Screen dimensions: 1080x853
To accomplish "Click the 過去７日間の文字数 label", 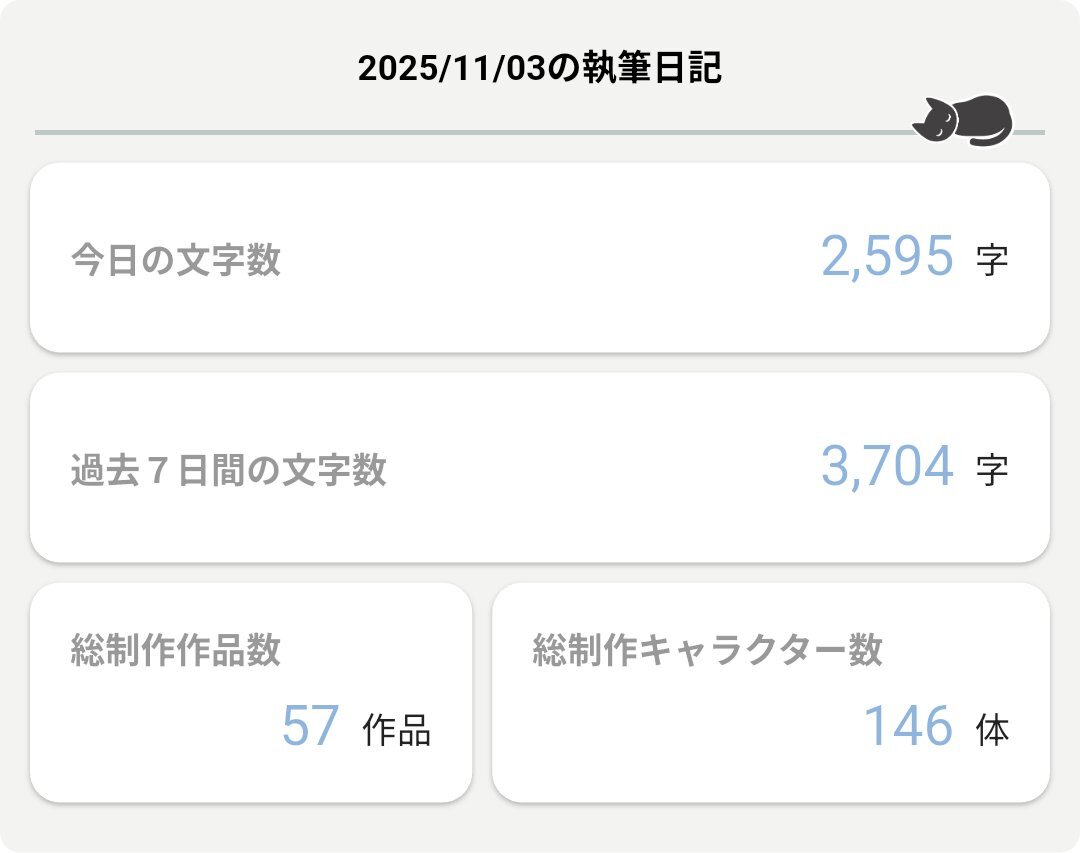I will (x=228, y=470).
